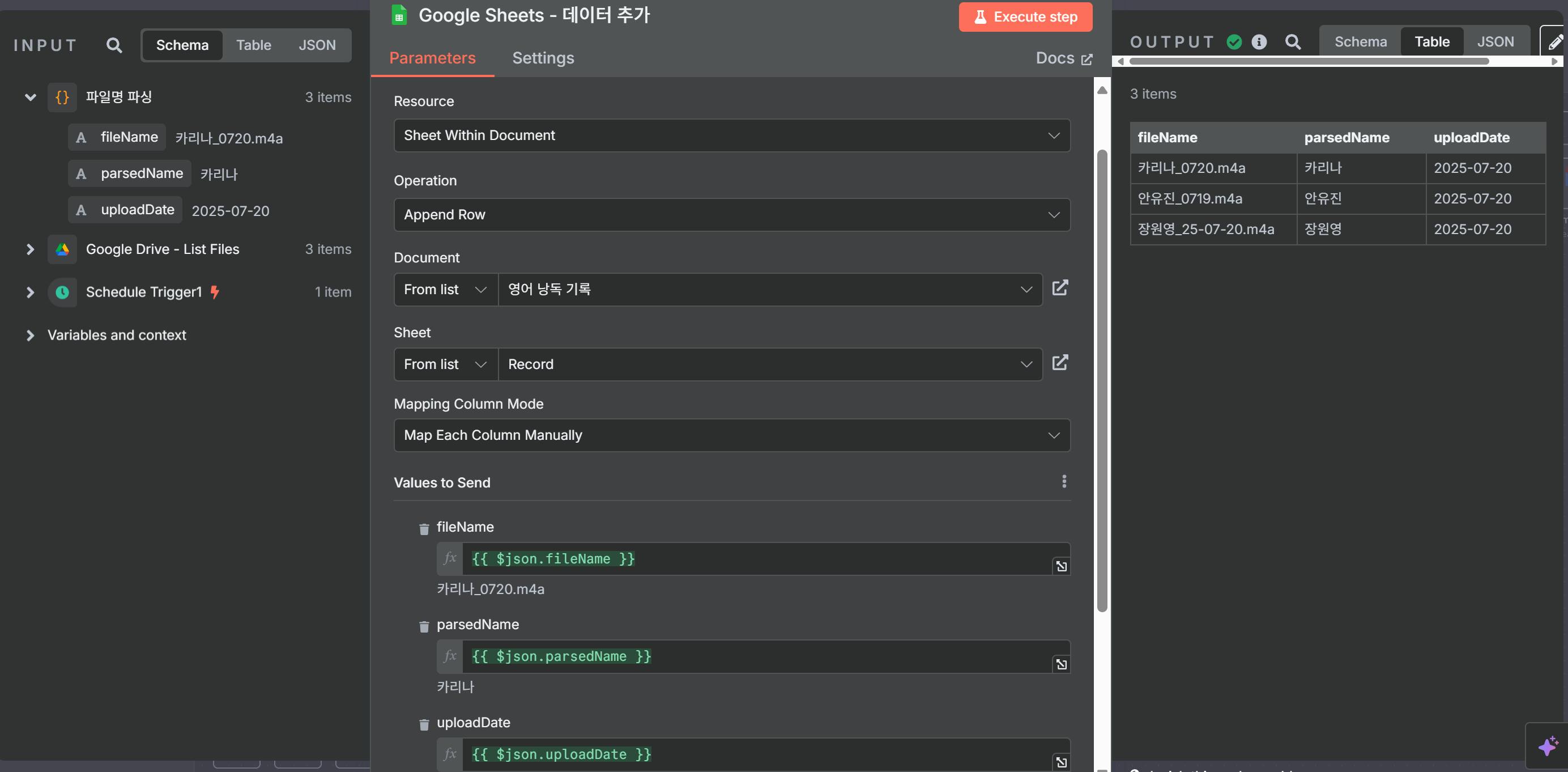Search the output panel data
1568x772 pixels.
coord(1293,42)
